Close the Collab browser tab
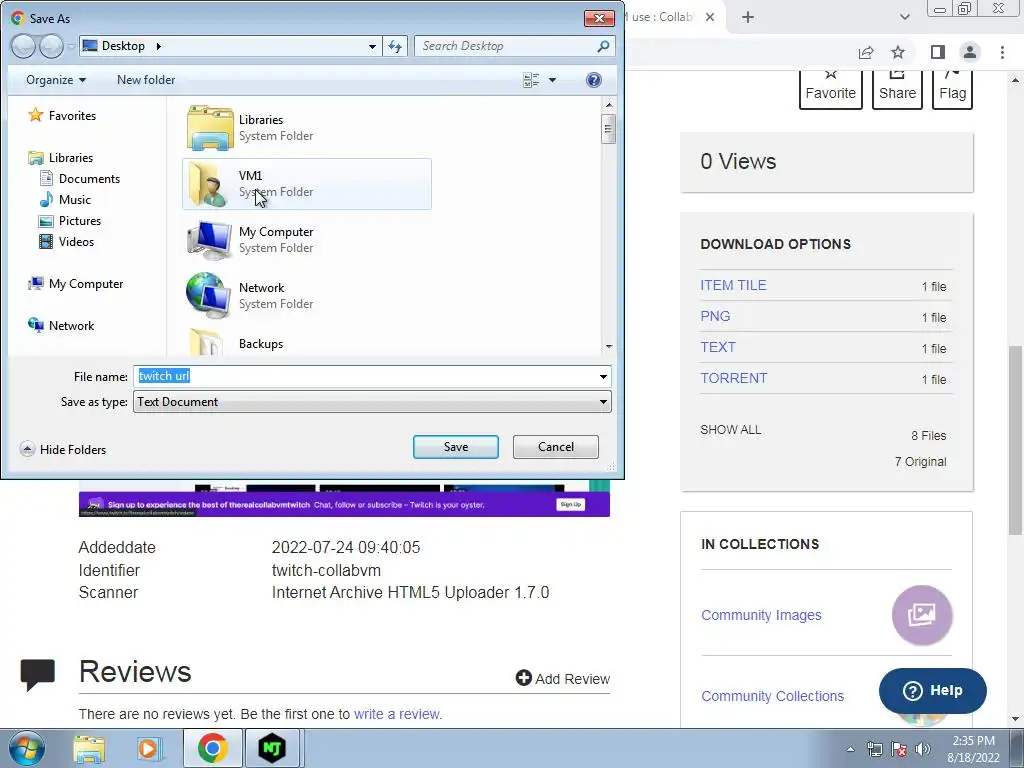Image resolution: width=1024 pixels, height=768 pixels. pos(711,17)
